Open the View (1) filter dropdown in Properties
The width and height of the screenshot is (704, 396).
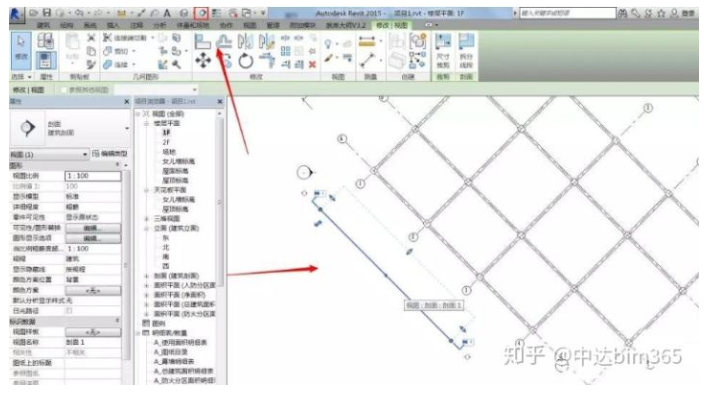coord(49,154)
